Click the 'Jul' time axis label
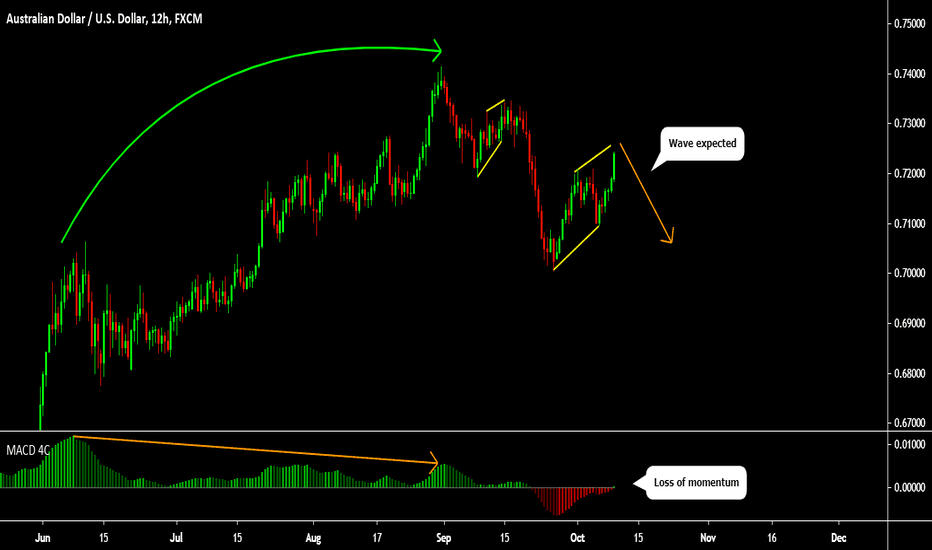 tap(177, 538)
